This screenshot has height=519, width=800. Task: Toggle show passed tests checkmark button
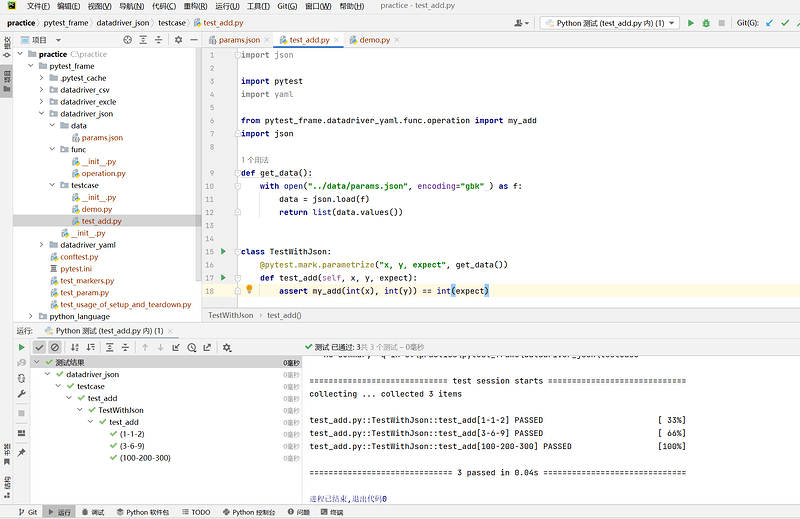point(39,348)
